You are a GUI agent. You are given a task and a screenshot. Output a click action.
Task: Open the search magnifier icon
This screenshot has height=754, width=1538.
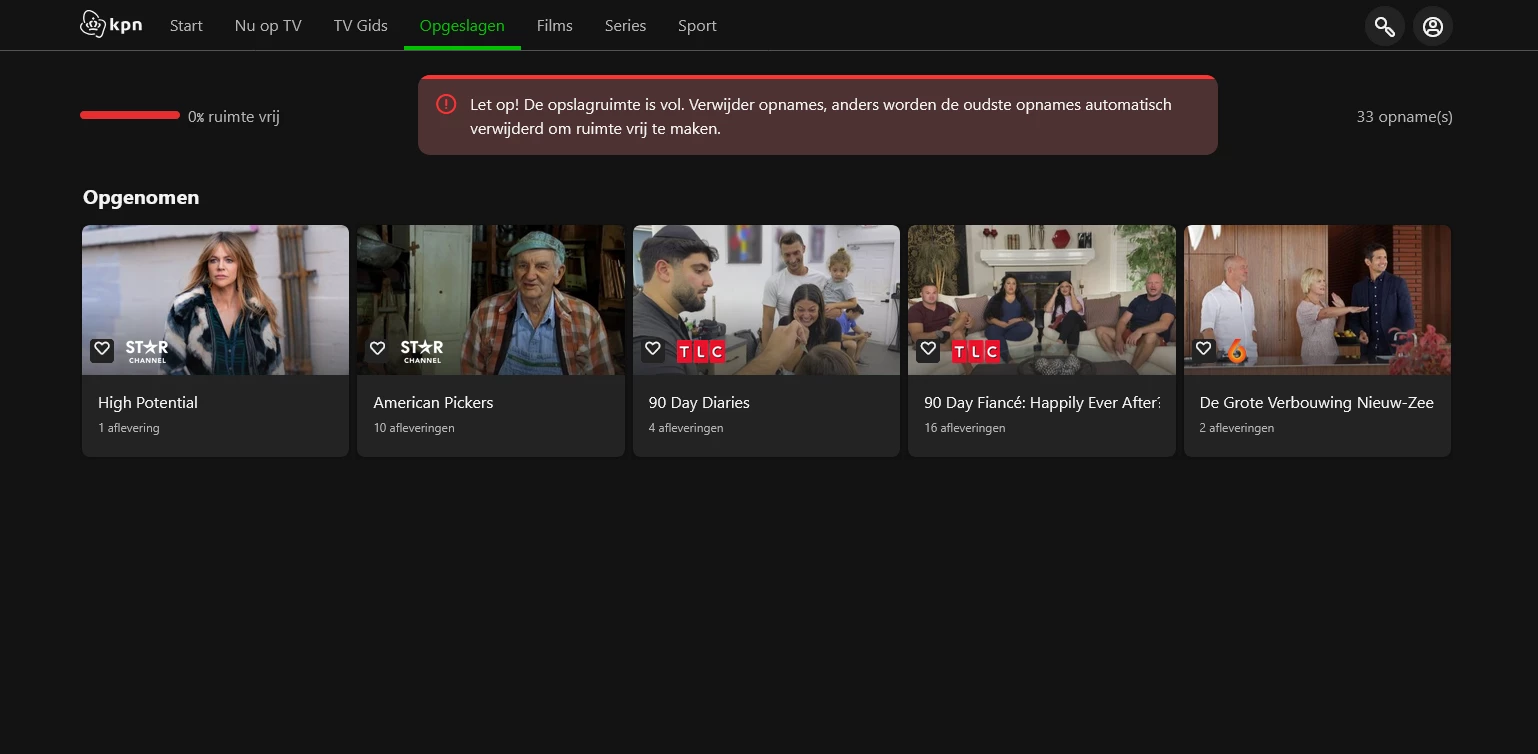pyautogui.click(x=1385, y=26)
